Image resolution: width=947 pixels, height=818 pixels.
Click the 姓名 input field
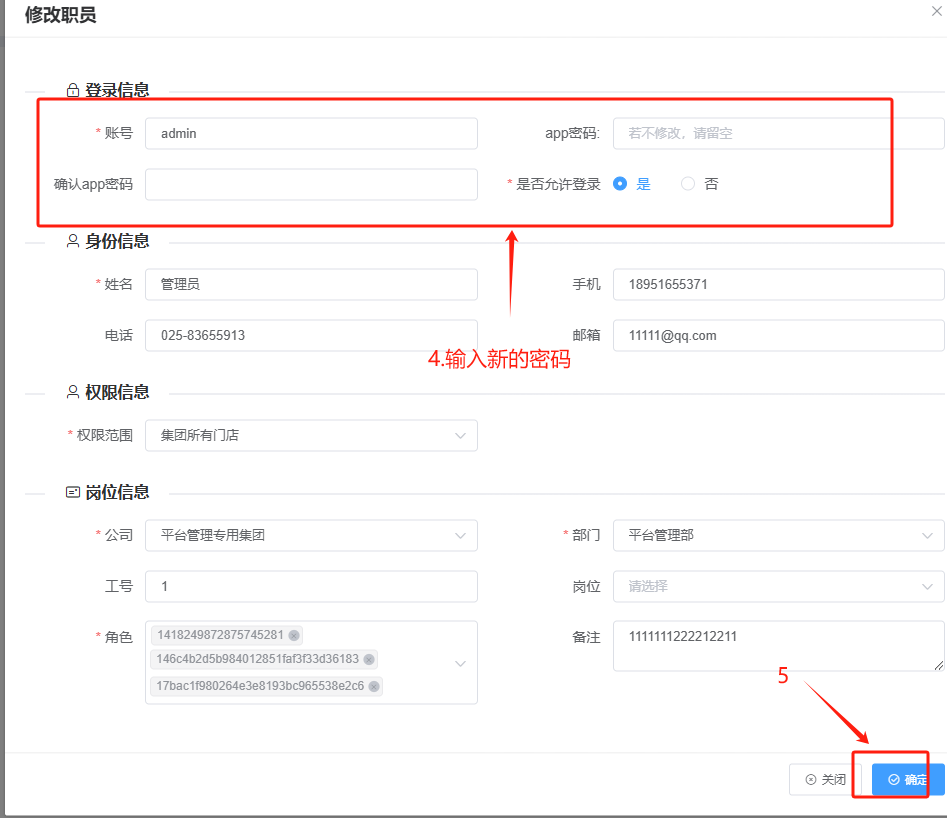coord(311,284)
